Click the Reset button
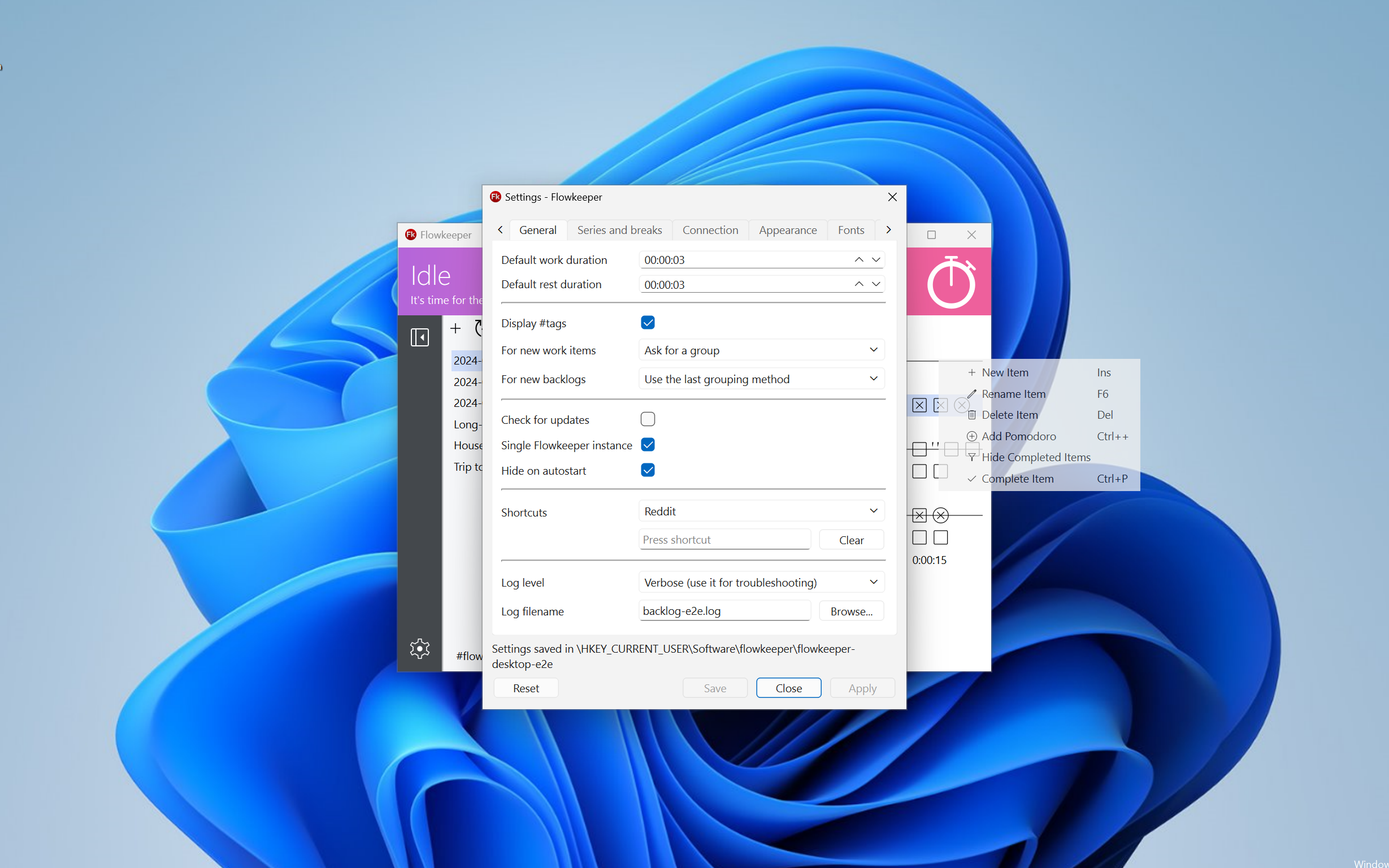 click(526, 688)
